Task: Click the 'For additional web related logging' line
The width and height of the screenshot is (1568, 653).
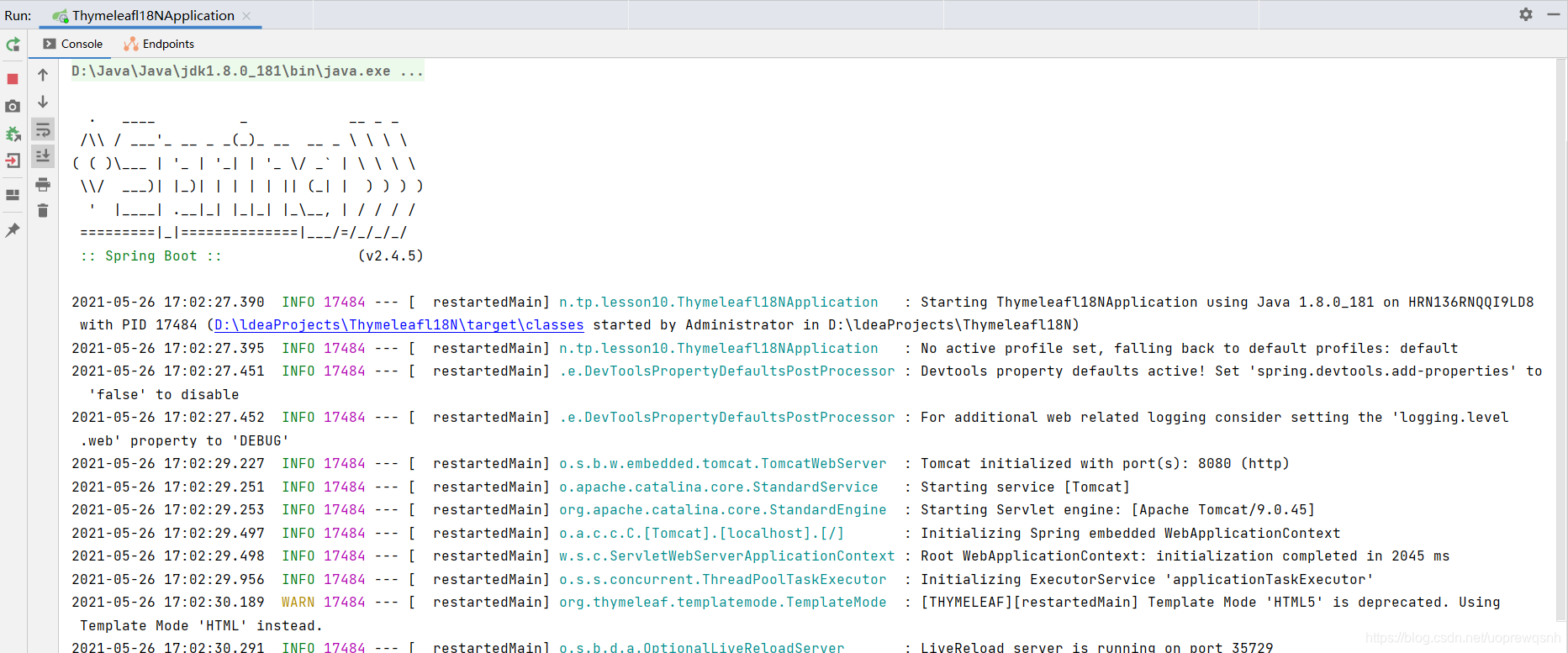Action: [x=789, y=418]
